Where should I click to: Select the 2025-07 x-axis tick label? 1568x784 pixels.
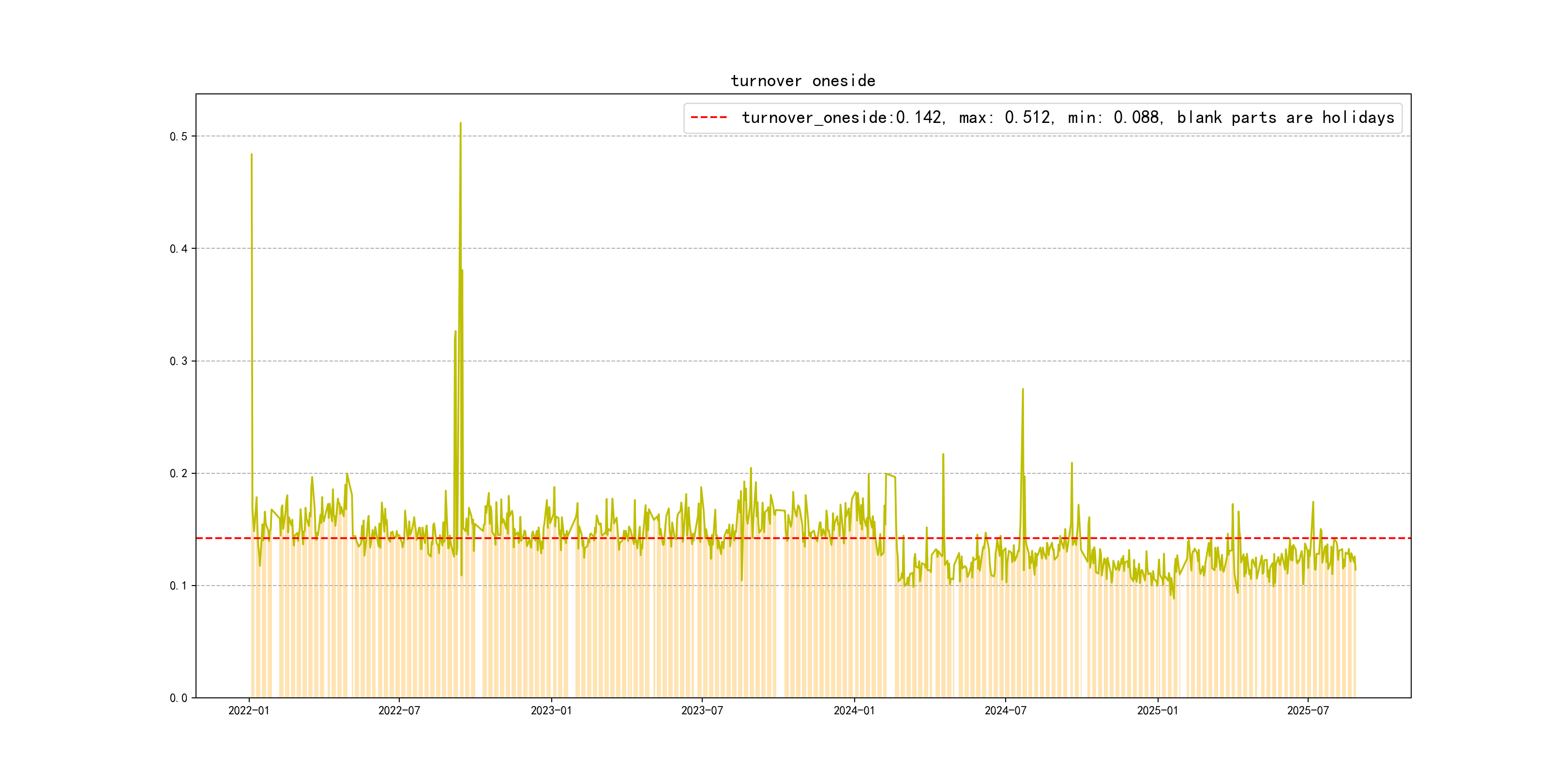coord(1308,710)
